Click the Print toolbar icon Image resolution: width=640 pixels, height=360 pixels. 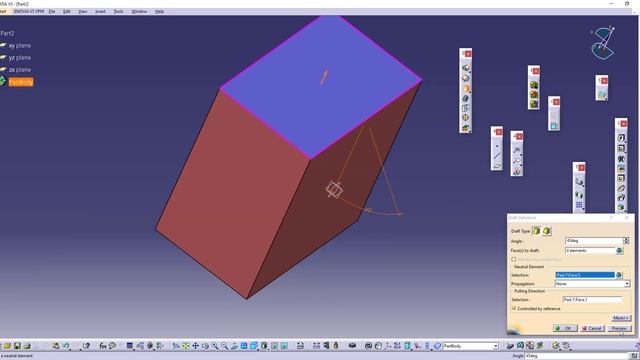[27, 346]
